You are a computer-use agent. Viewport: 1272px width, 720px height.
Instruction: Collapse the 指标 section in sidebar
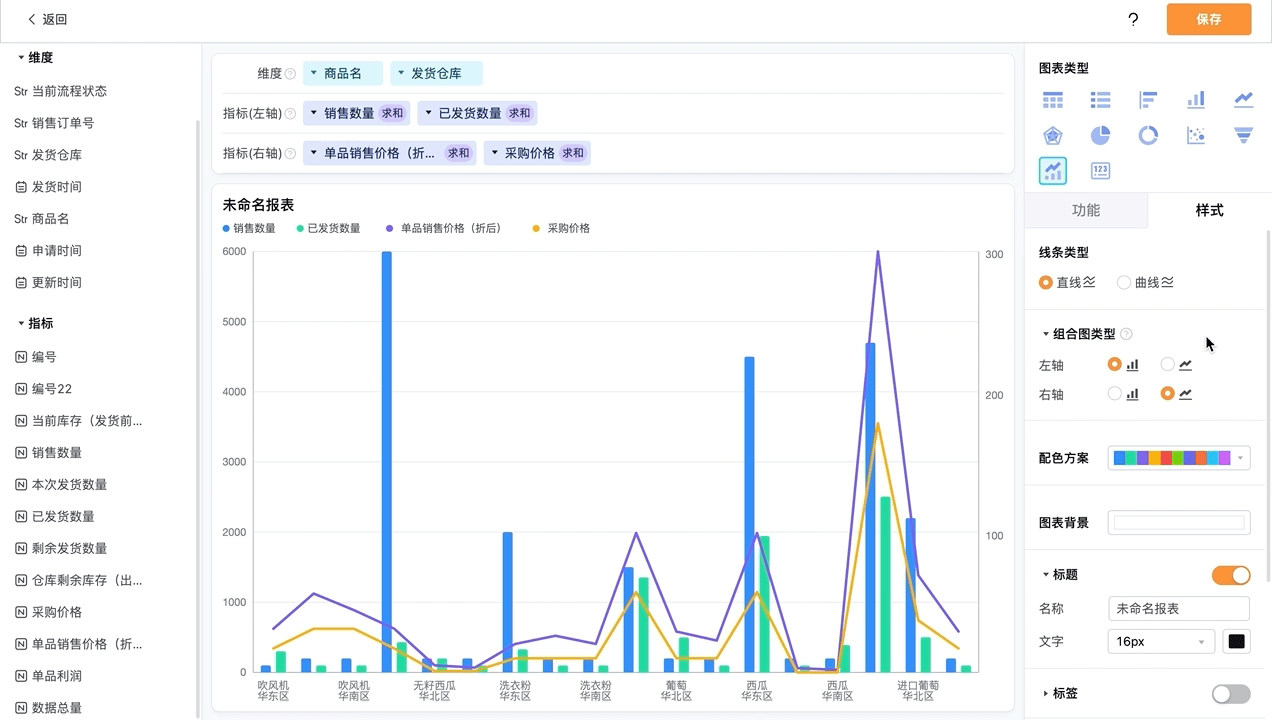(x=21, y=324)
